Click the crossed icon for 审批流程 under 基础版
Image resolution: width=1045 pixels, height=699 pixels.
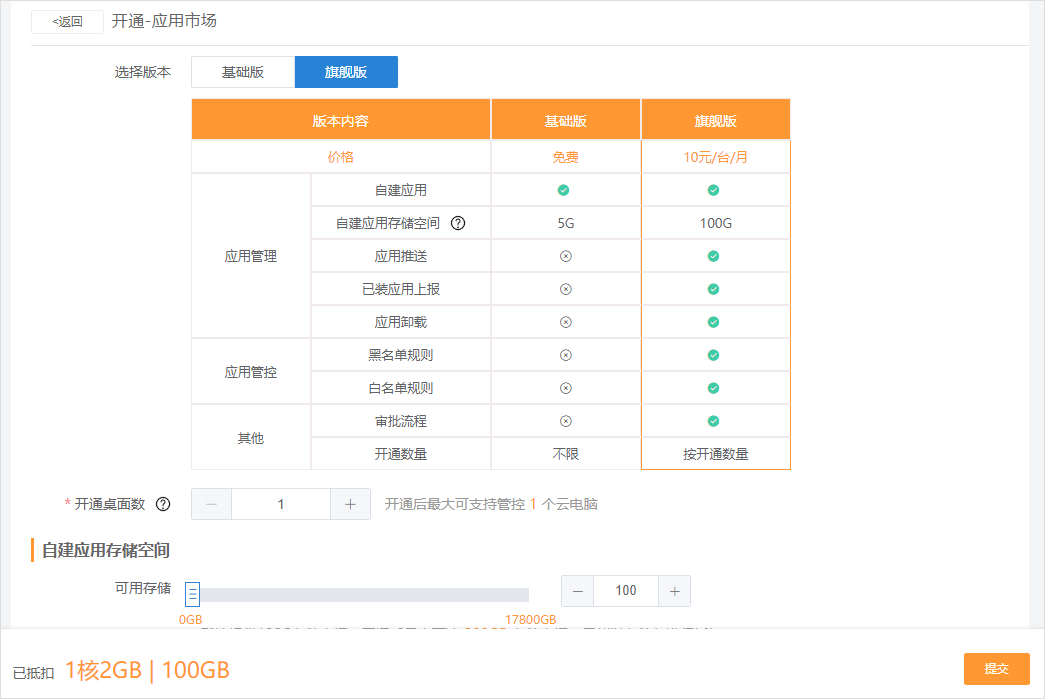[x=565, y=420]
